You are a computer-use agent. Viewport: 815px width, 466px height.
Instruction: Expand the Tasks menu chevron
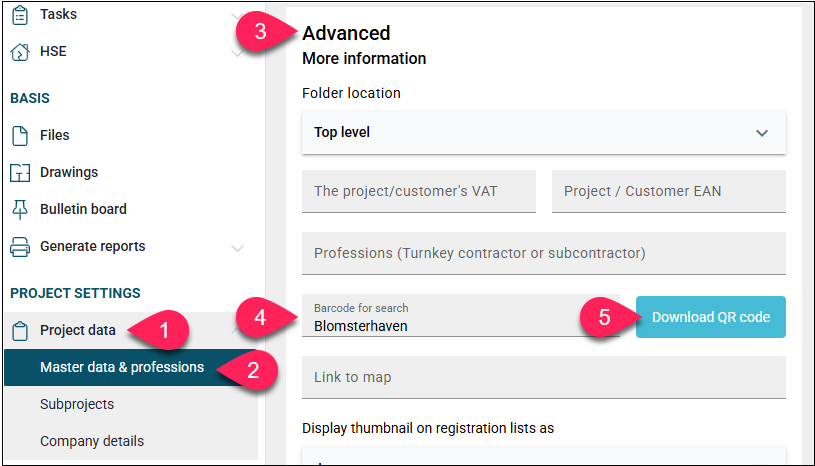click(237, 16)
